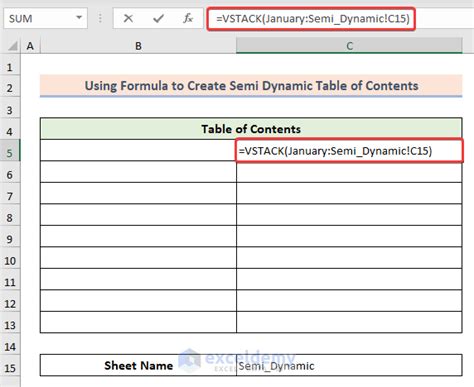Screen dimensions: 474x387
Task: Click the 'Table of Contents' header cell
Action: 251,129
